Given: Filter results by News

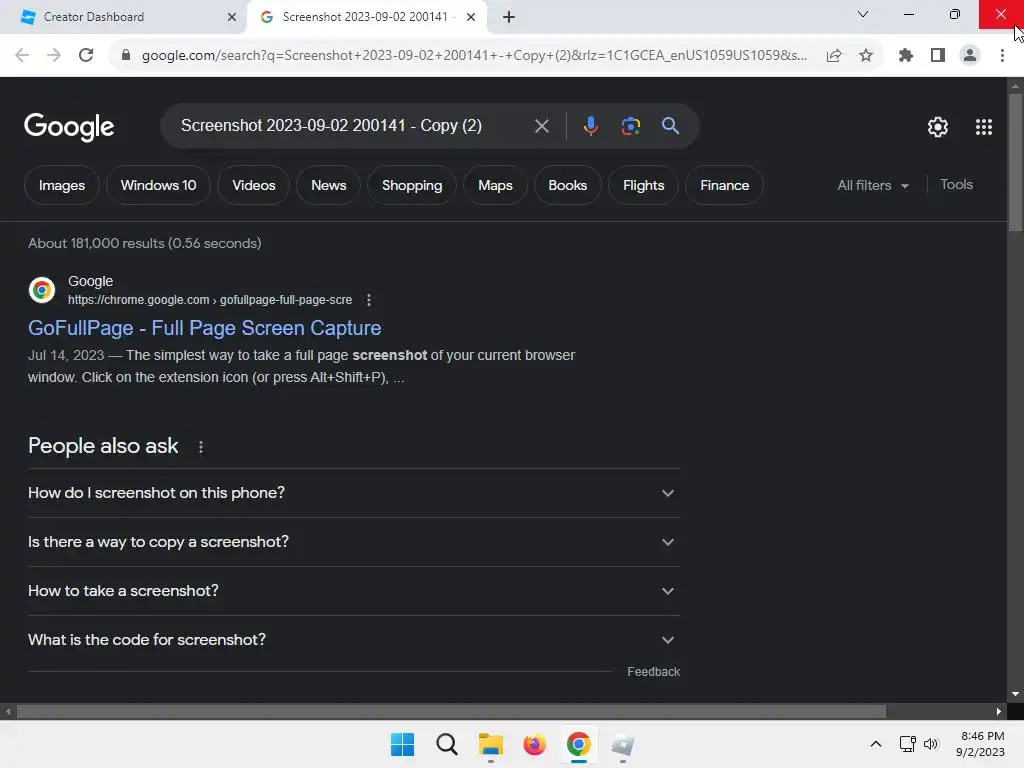Looking at the screenshot, I should [328, 185].
